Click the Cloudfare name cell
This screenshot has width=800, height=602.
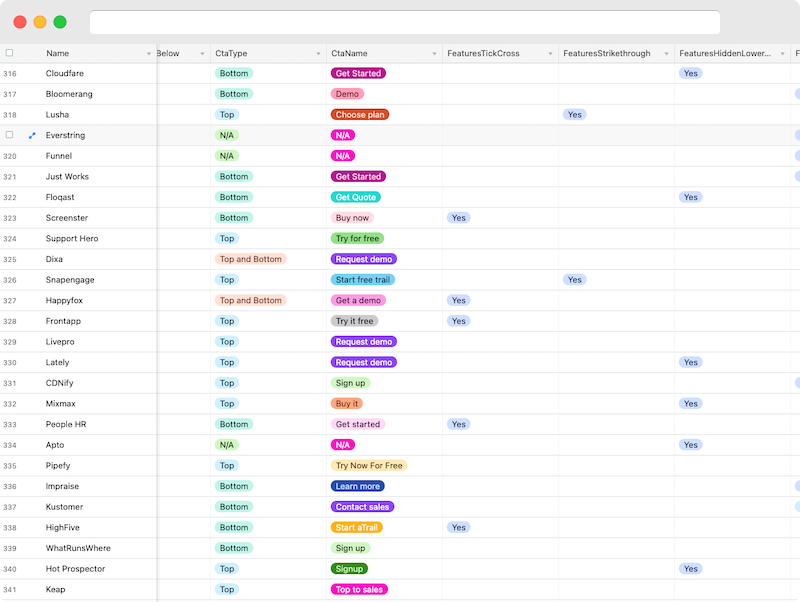click(x=65, y=73)
